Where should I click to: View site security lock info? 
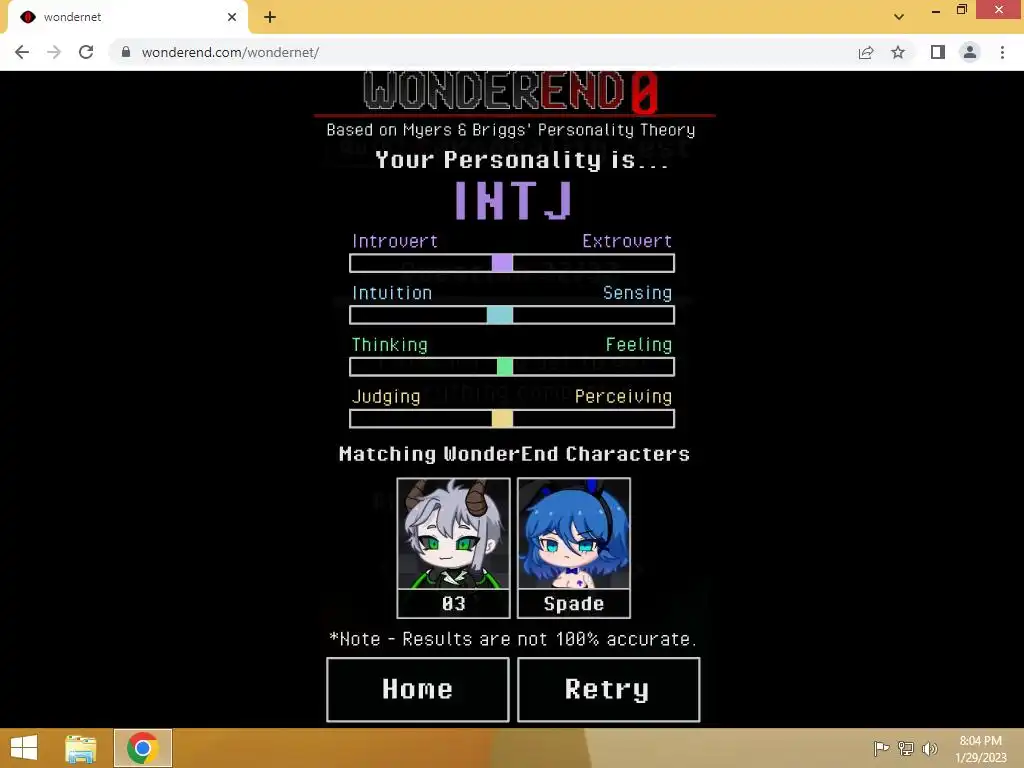(126, 52)
